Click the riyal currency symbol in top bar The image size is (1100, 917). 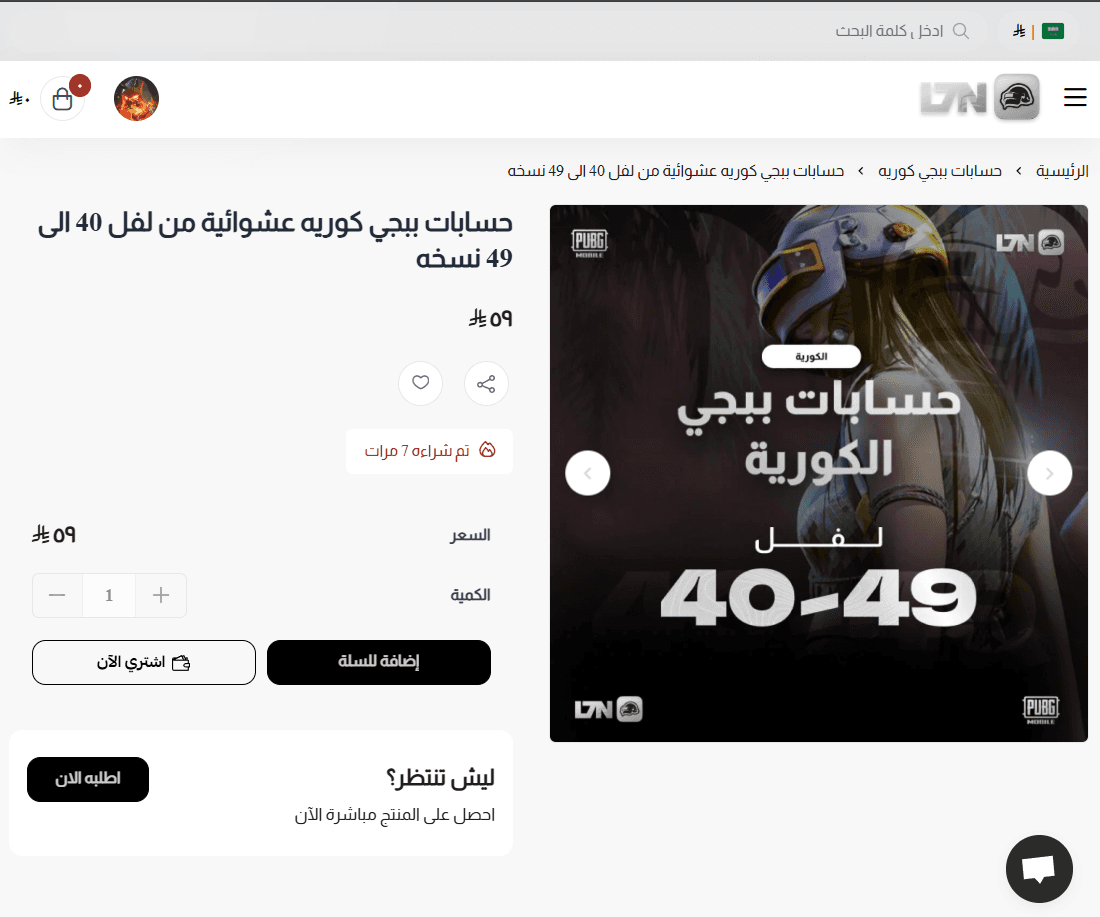[x=1019, y=31]
